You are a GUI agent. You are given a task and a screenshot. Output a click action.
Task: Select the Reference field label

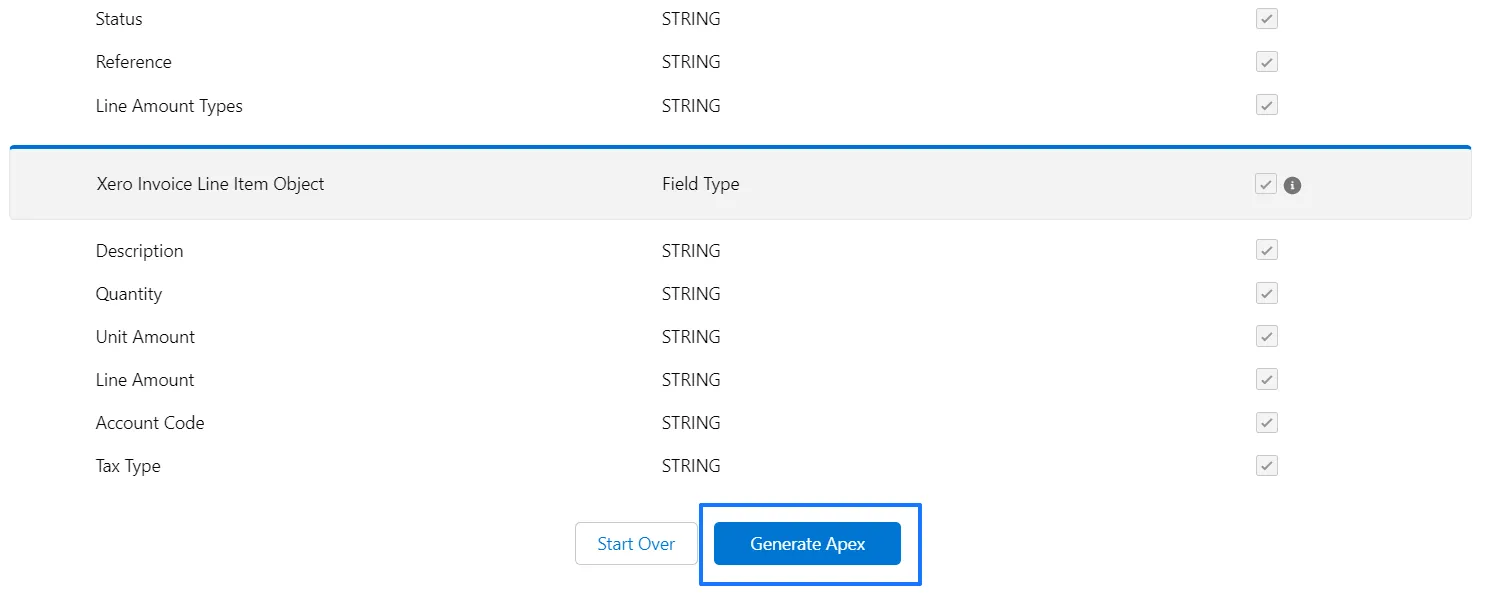tap(134, 62)
